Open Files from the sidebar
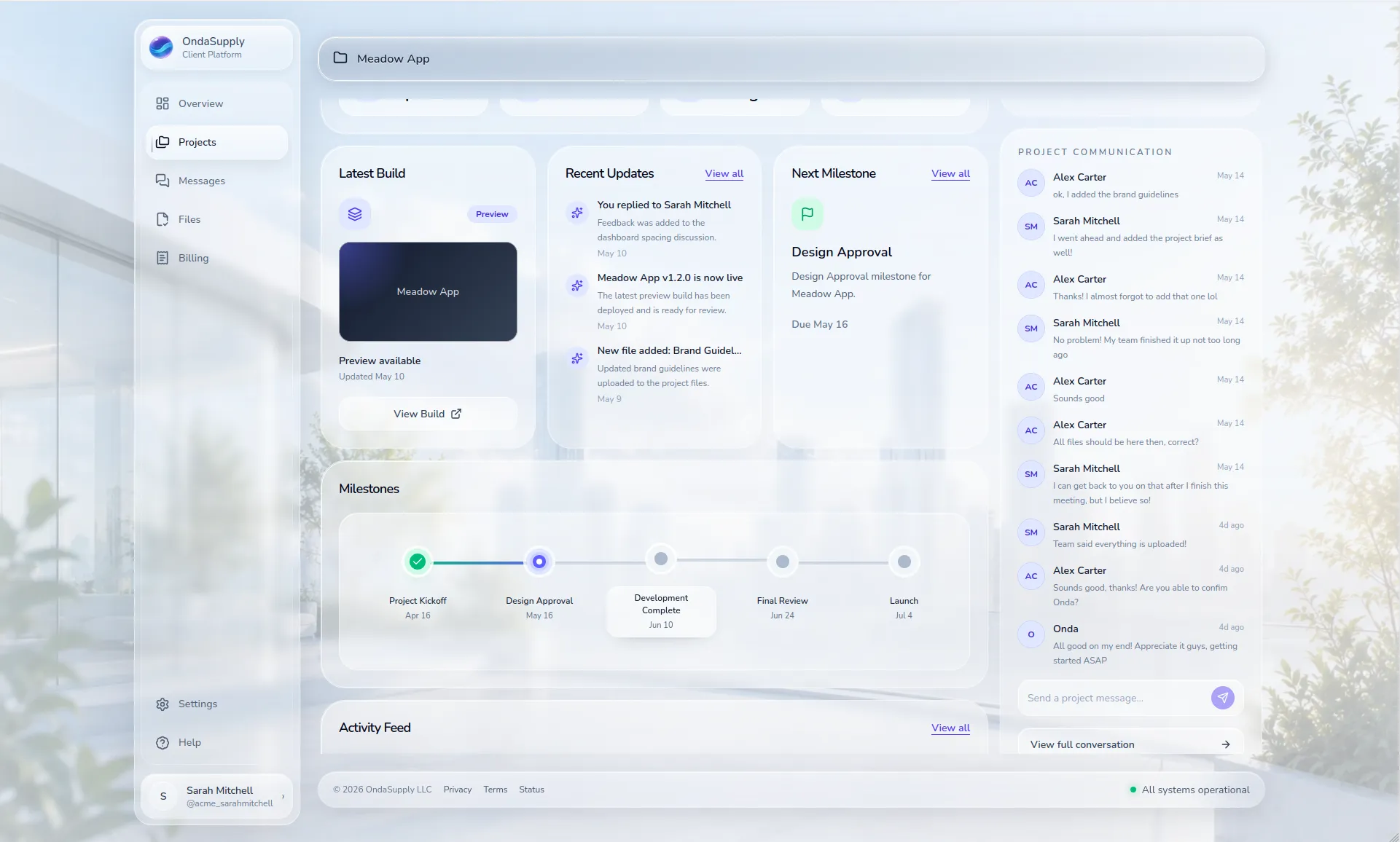Image resolution: width=1400 pixels, height=842 pixels. [x=217, y=219]
